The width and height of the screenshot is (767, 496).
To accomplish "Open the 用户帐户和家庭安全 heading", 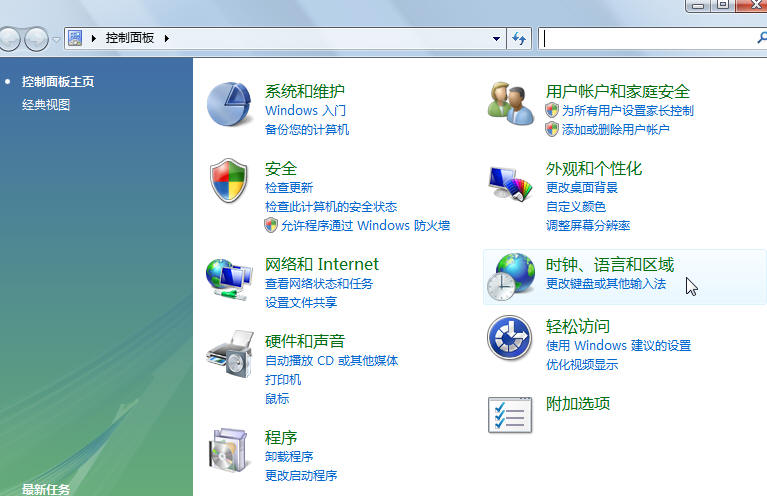I will [617, 91].
